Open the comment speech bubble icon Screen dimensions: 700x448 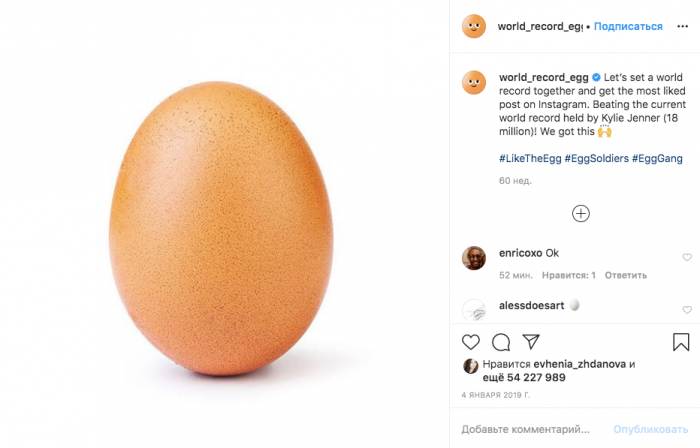pyautogui.click(x=501, y=342)
